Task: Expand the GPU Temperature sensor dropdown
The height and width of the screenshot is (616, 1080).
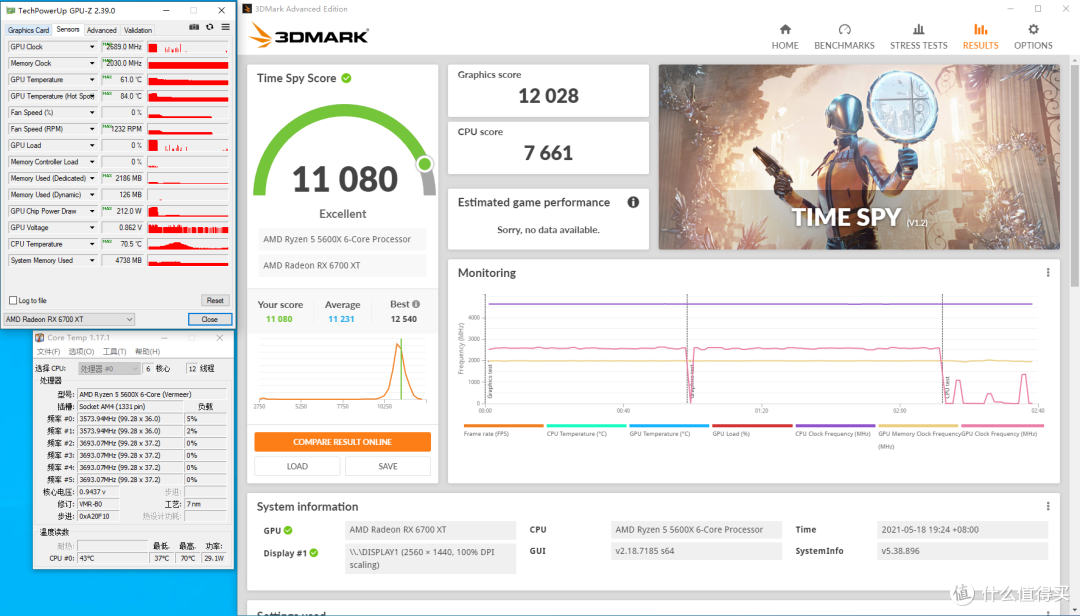Action: click(x=92, y=80)
